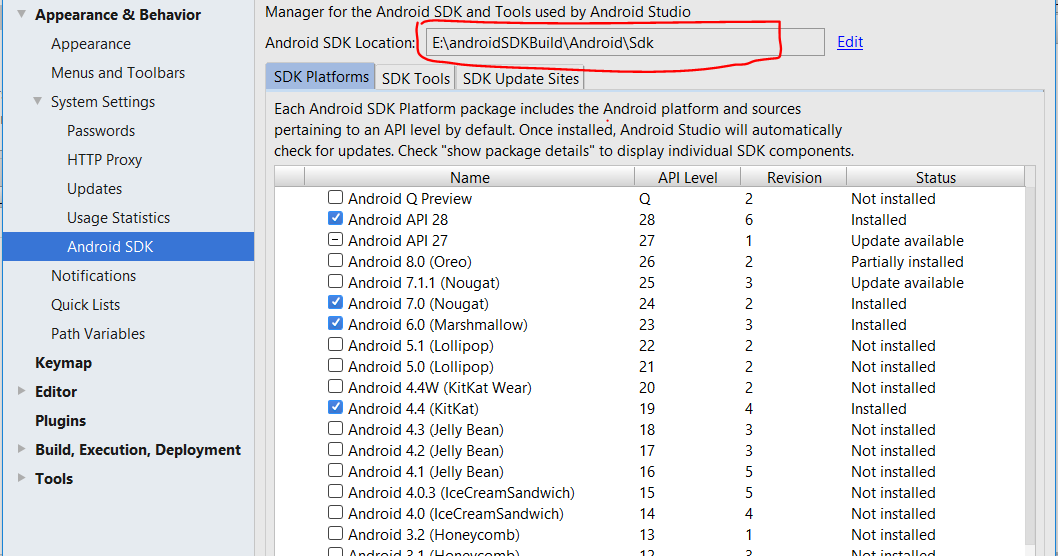Click the 'Android Q Preview' row name

click(410, 199)
